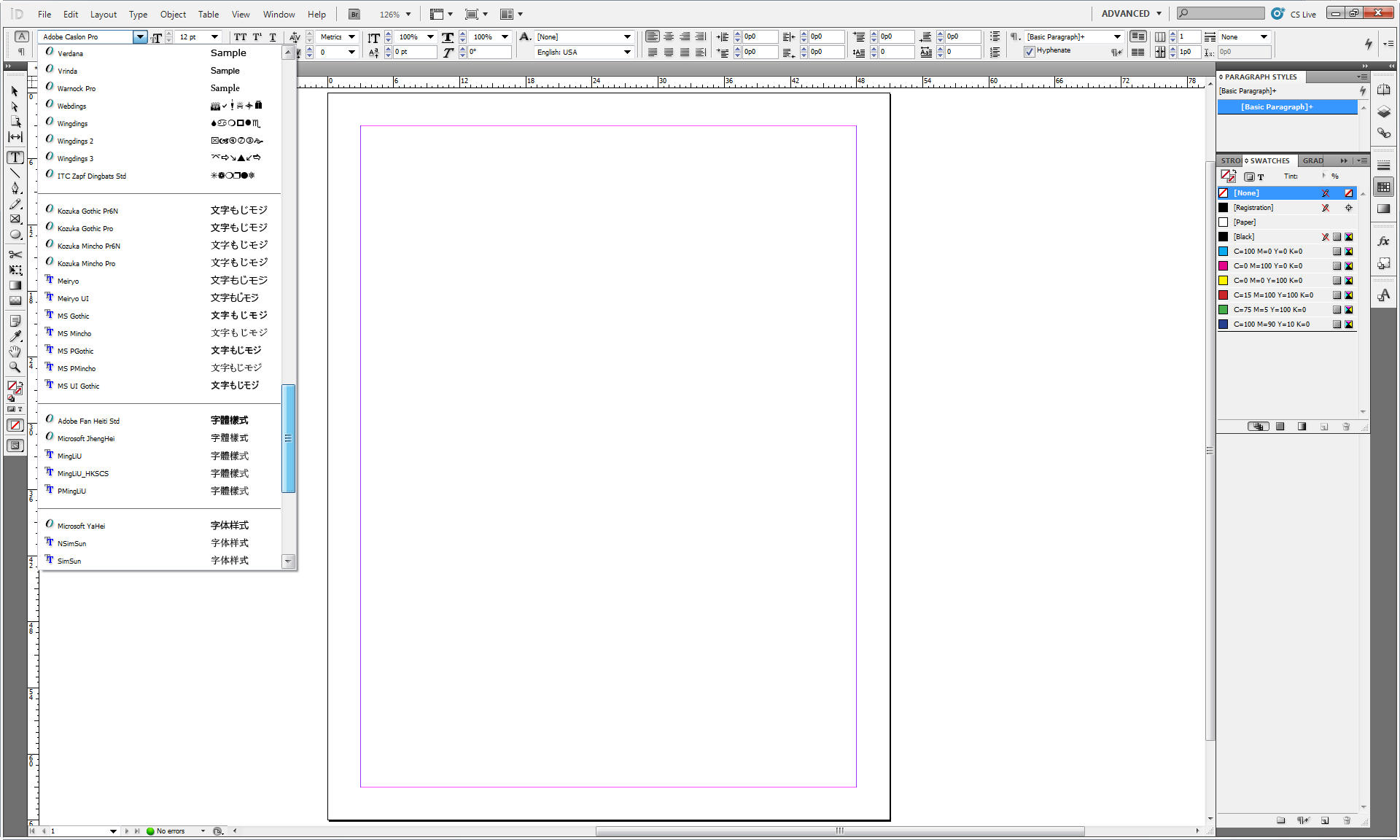Select the Ellipse tool

[x=15, y=235]
